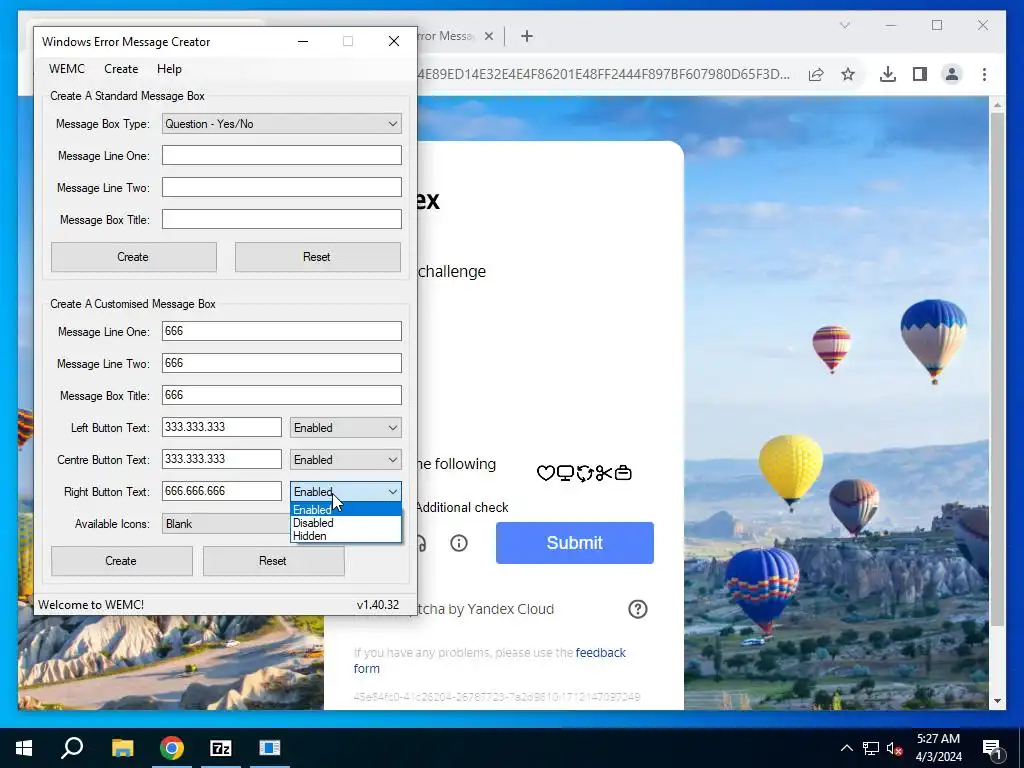The image size is (1024, 768).
Task: Open Windows taskbar search
Action: (x=72, y=748)
